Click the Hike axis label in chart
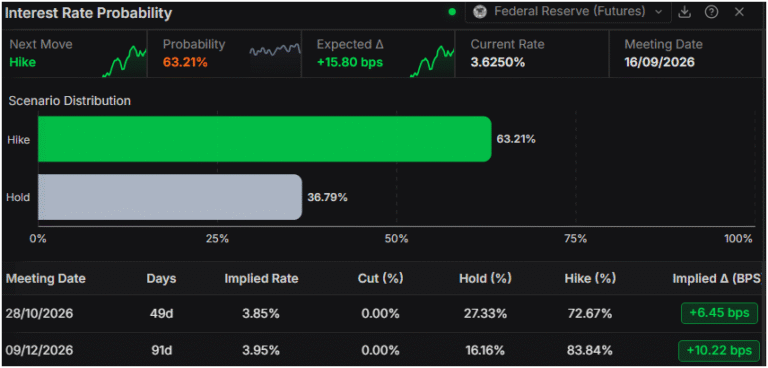Viewport: 768px width, 368px height. [19, 140]
